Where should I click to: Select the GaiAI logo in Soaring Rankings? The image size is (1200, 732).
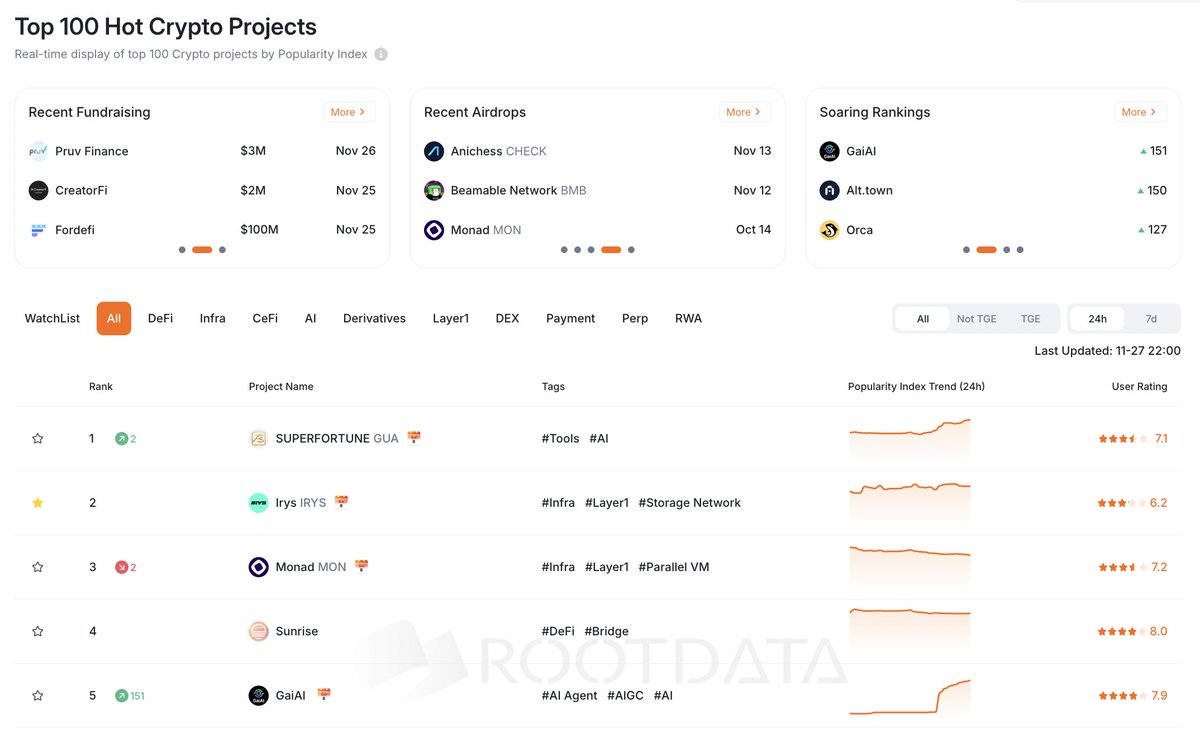tap(829, 150)
